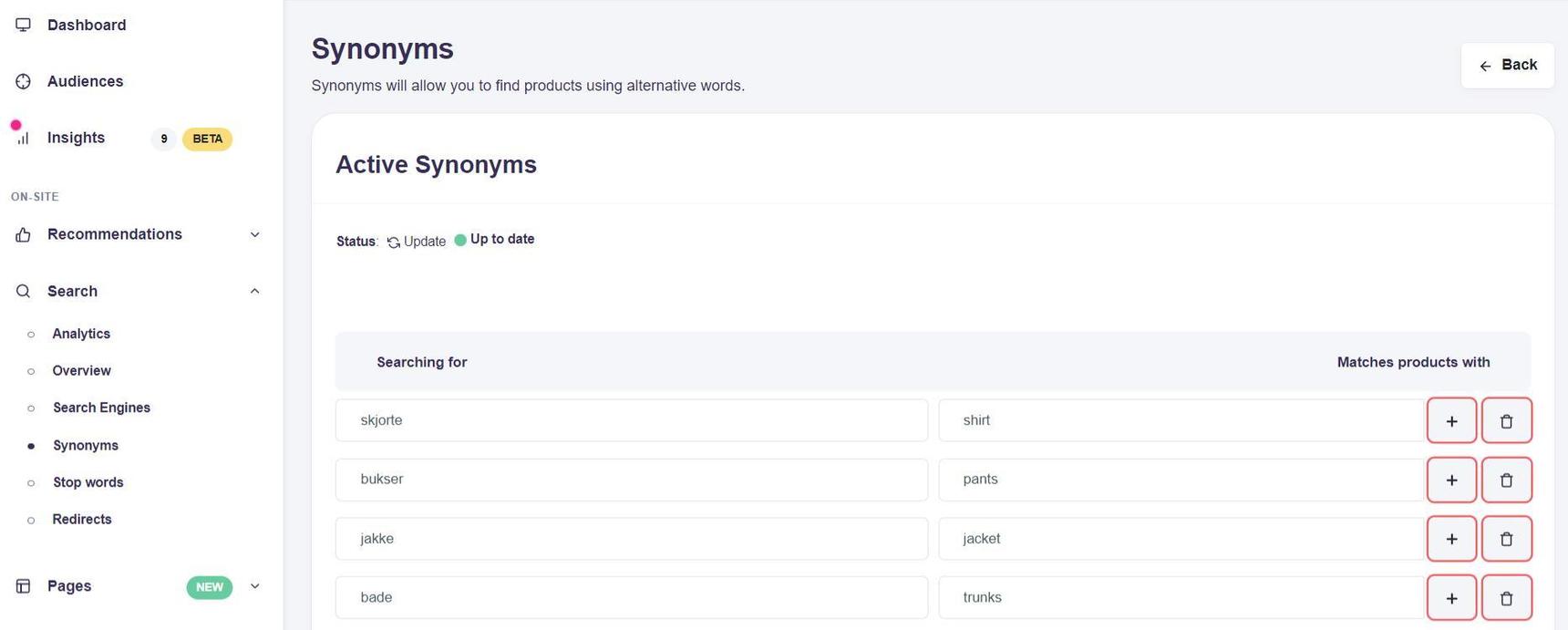Remove the jakke synonym using trash icon
1568x630 pixels.
click(1506, 539)
